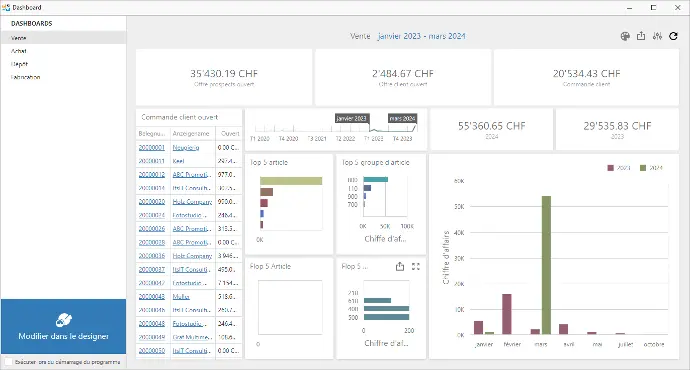Click Modifier dans le designer button

(x=63, y=326)
